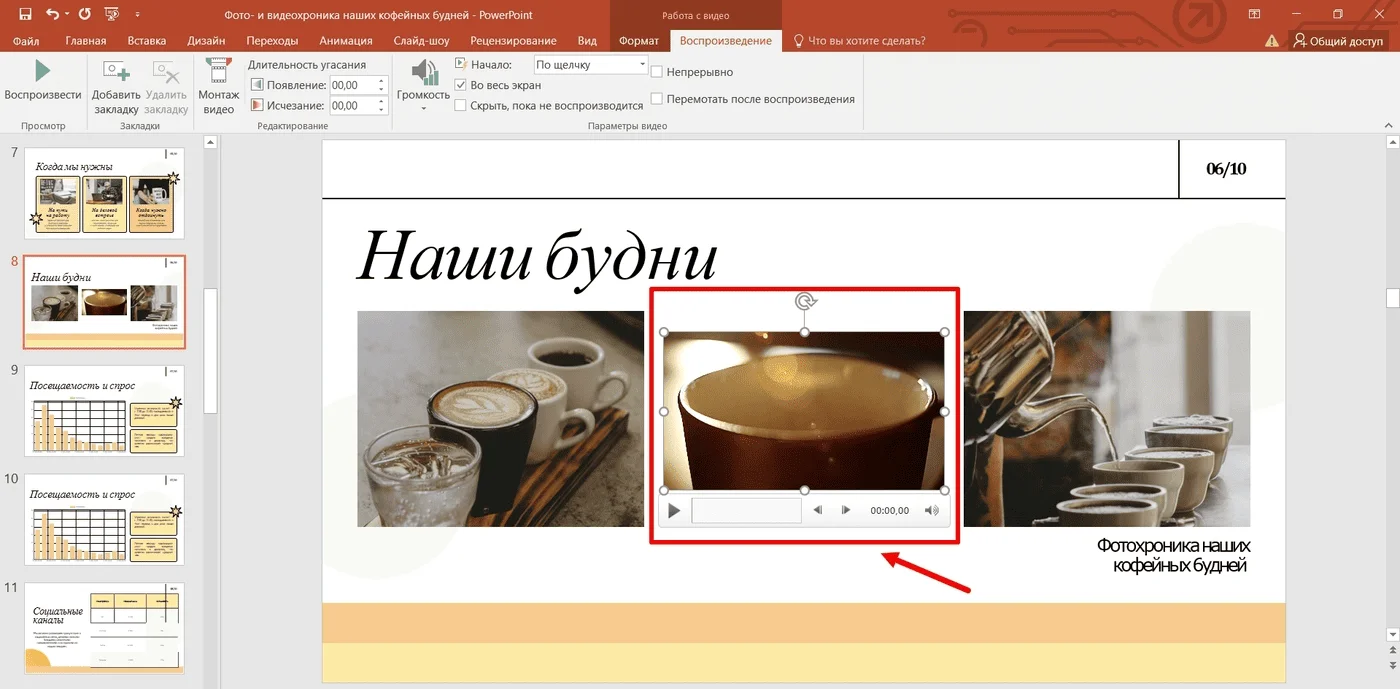Click the rotate handle above the video
This screenshot has height=689, width=1400.
point(804,301)
